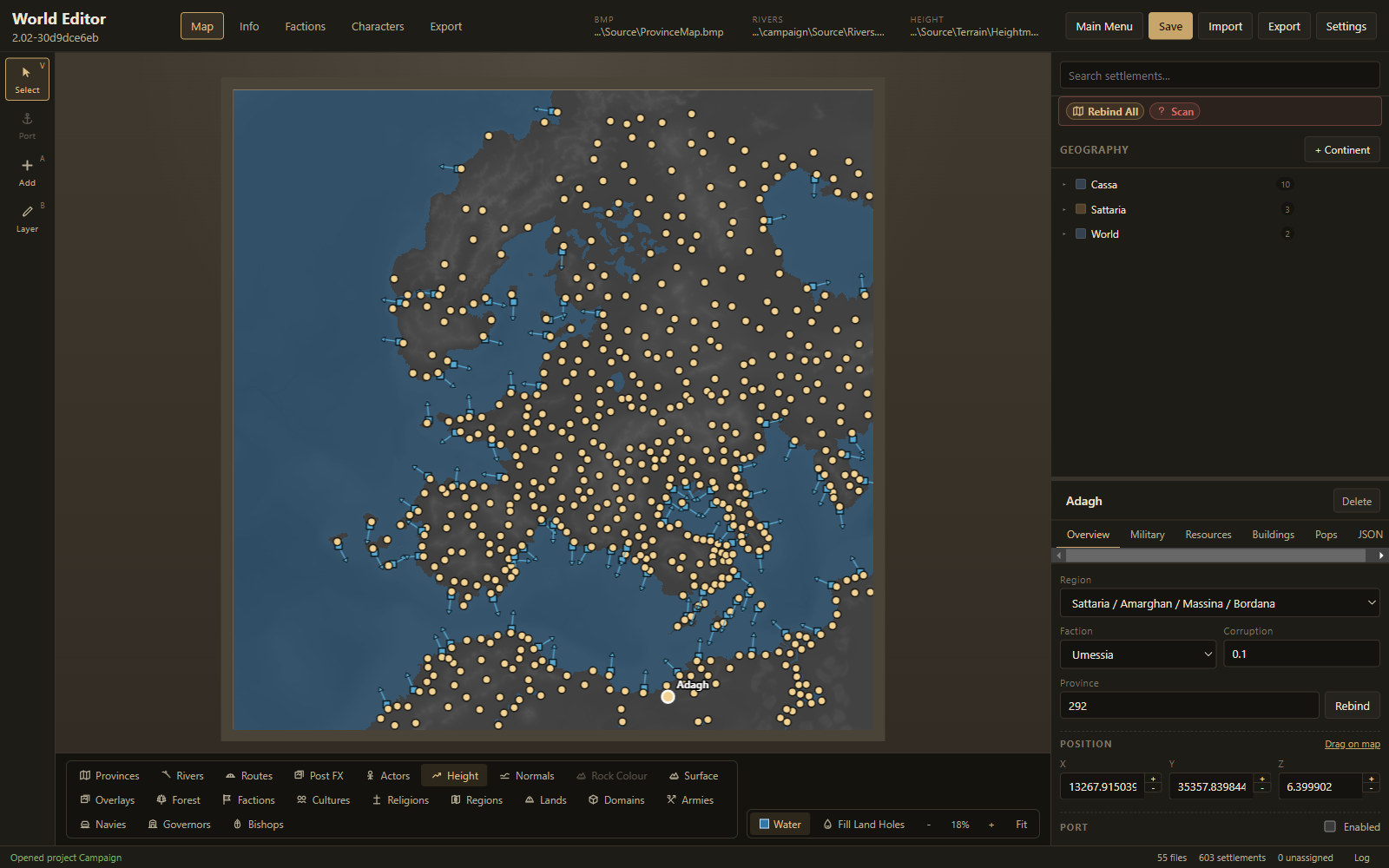Decrement the Z position stepper

click(1372, 789)
